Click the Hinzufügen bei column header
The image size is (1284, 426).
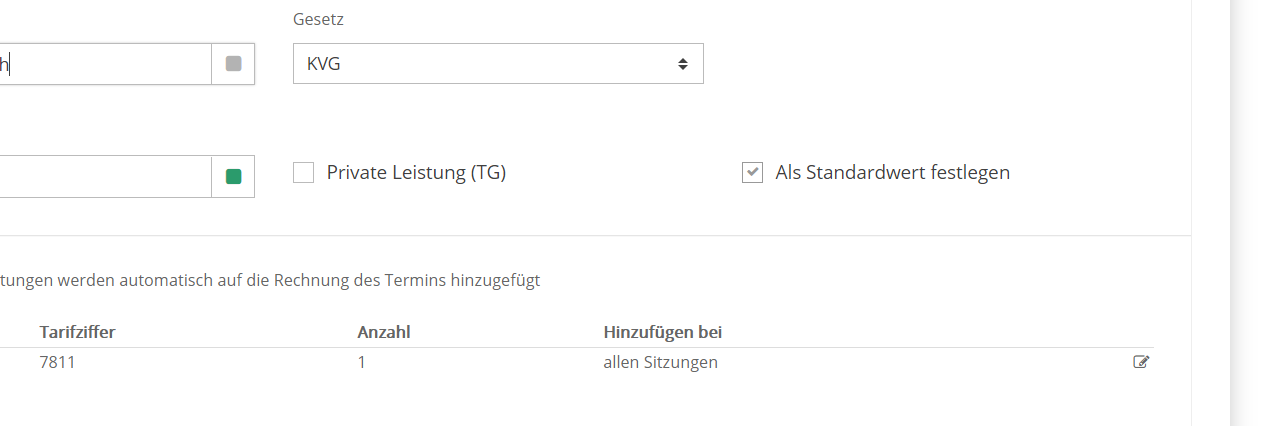(663, 331)
